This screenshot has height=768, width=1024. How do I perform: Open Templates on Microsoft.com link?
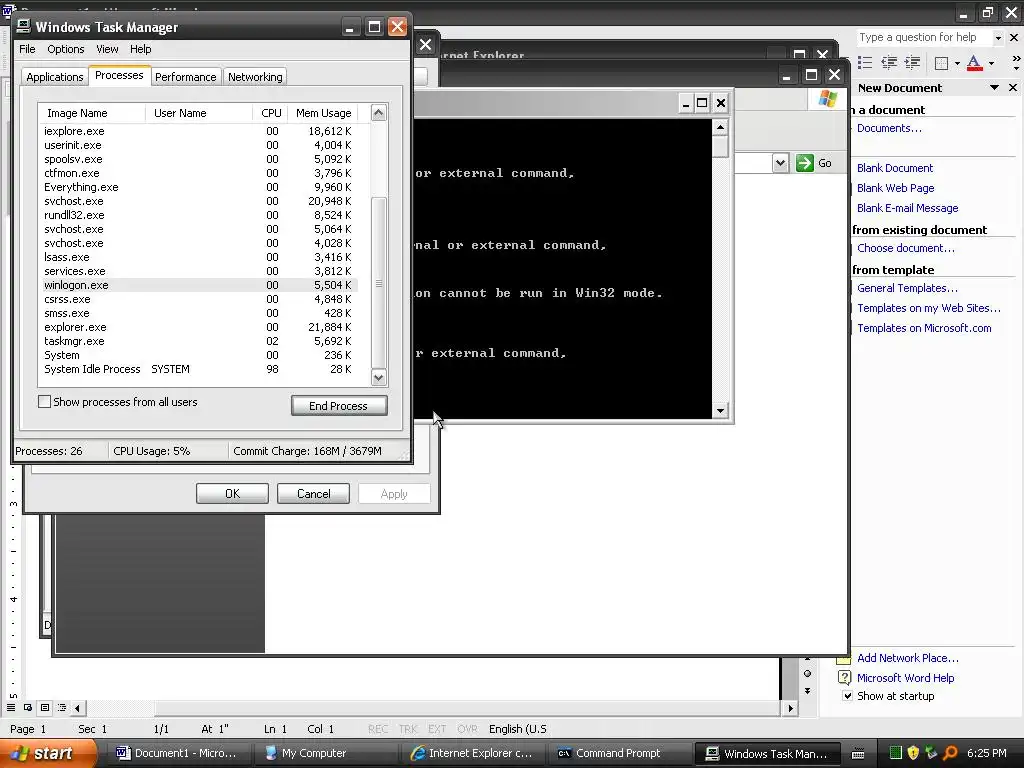point(924,328)
